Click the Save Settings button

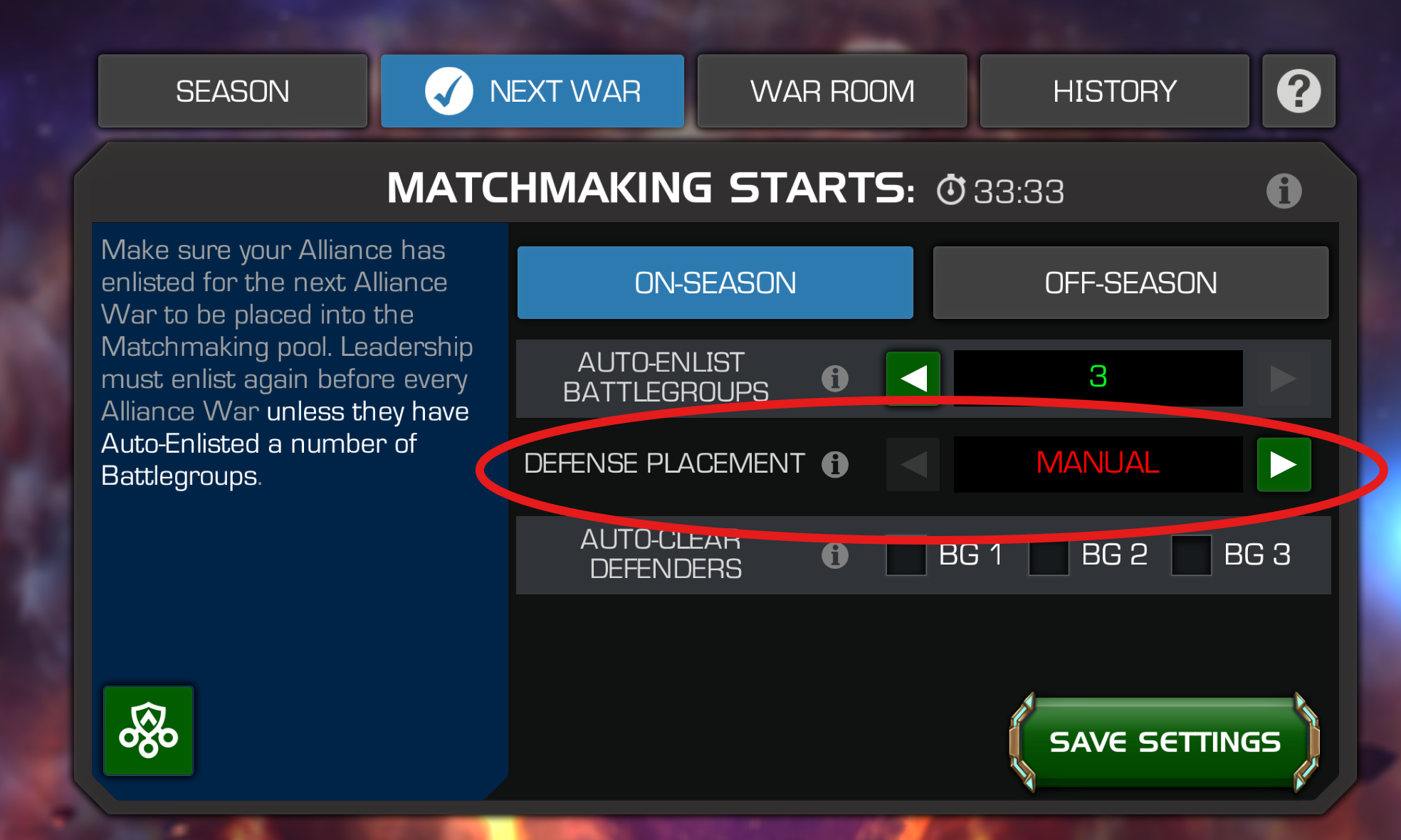pyautogui.click(x=1165, y=742)
